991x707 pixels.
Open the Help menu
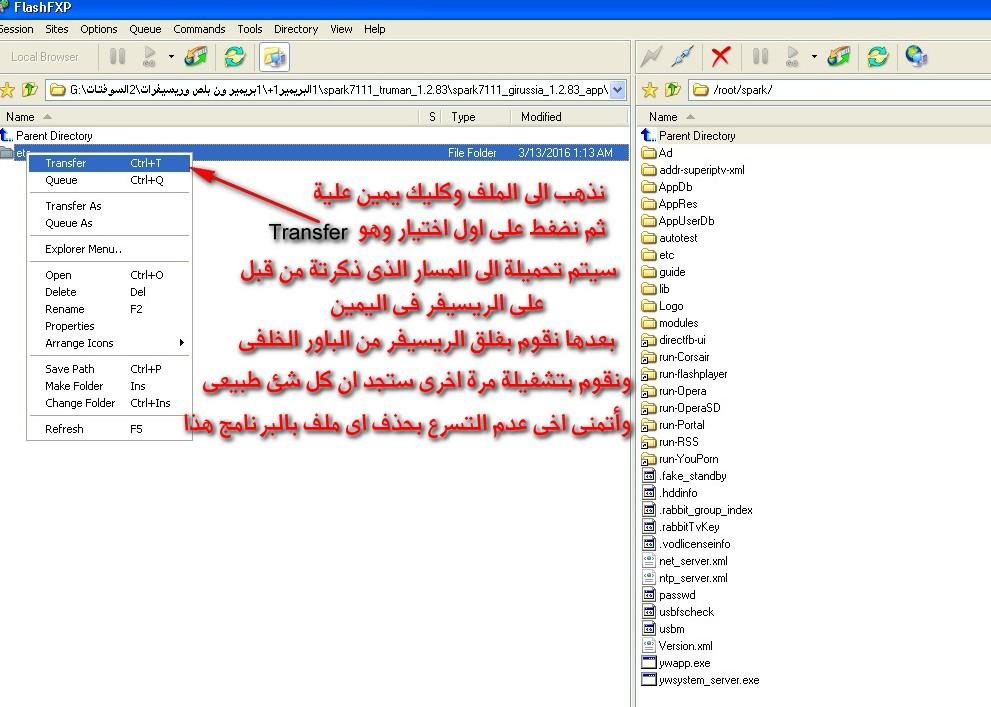point(374,29)
